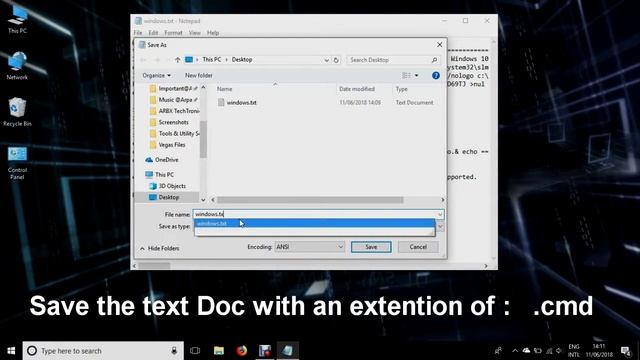The image size is (640, 360).
Task: Click the People icon in taskbar
Action: click(498, 351)
